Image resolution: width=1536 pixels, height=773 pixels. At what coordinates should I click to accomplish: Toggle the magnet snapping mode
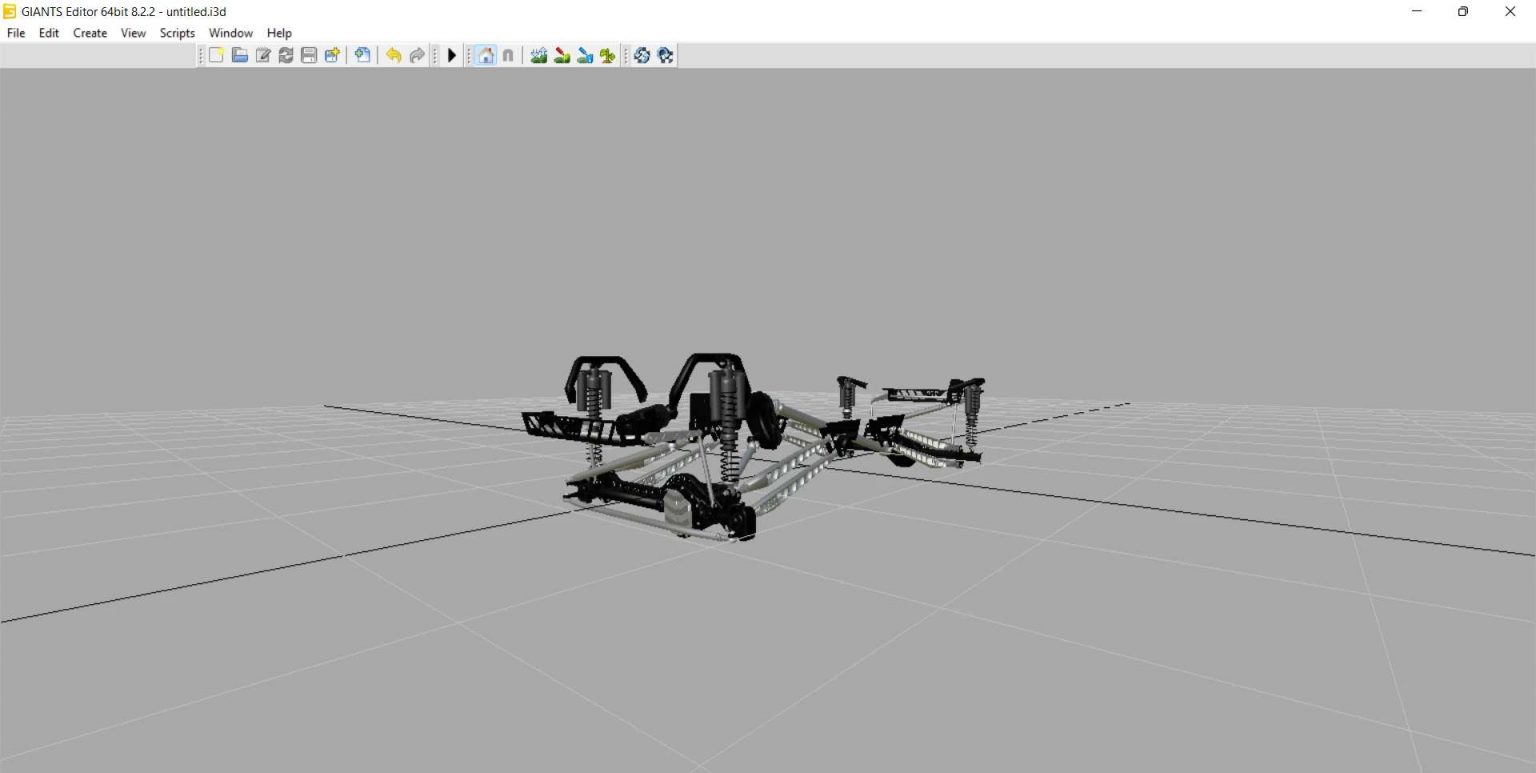(508, 55)
